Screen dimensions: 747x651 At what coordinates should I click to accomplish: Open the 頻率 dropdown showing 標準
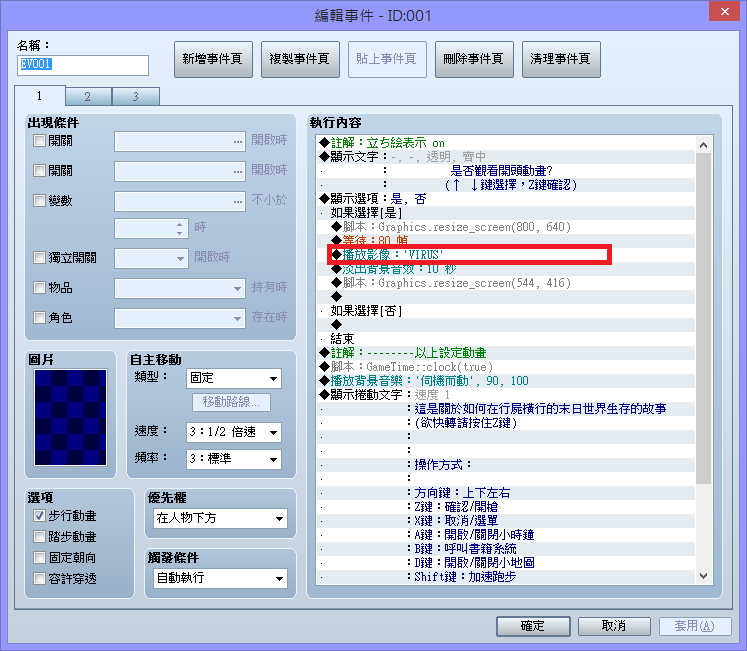point(233,459)
